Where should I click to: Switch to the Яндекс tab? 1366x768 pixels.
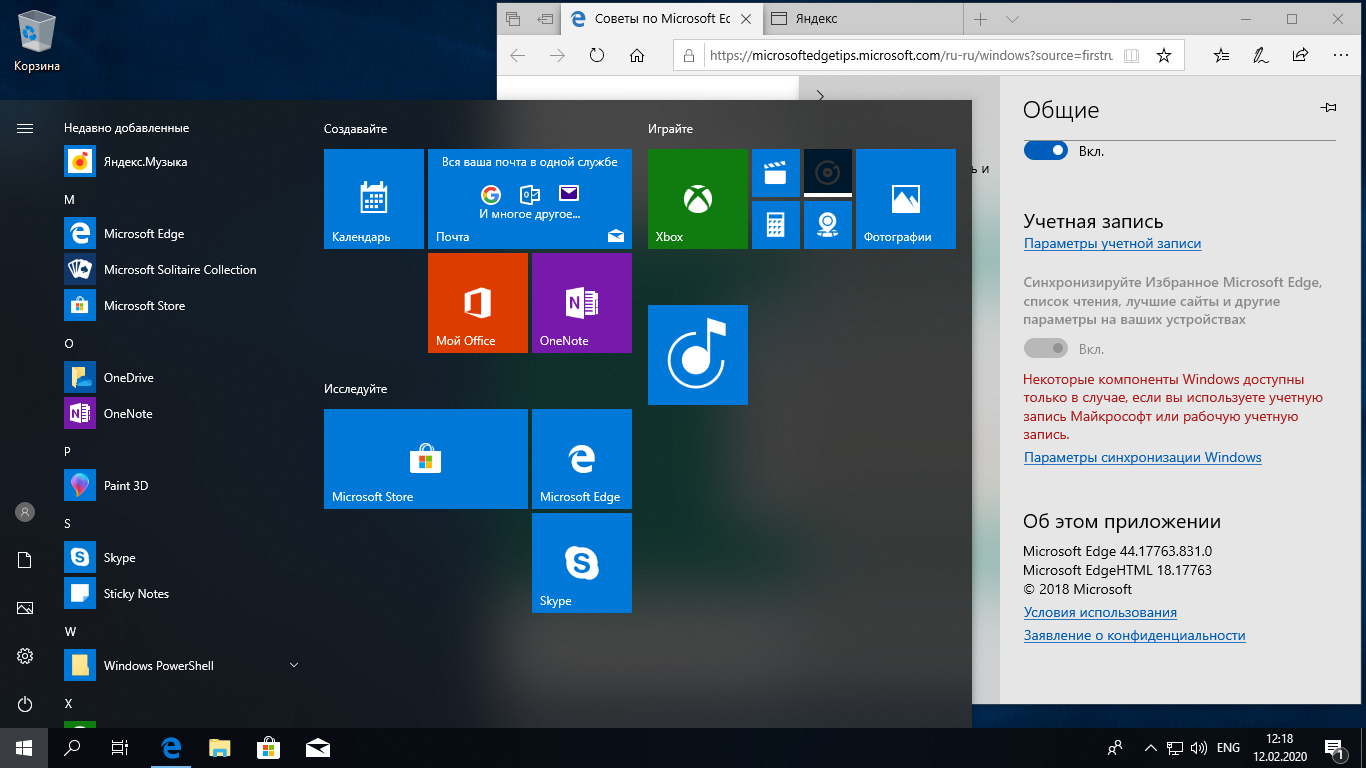[864, 19]
